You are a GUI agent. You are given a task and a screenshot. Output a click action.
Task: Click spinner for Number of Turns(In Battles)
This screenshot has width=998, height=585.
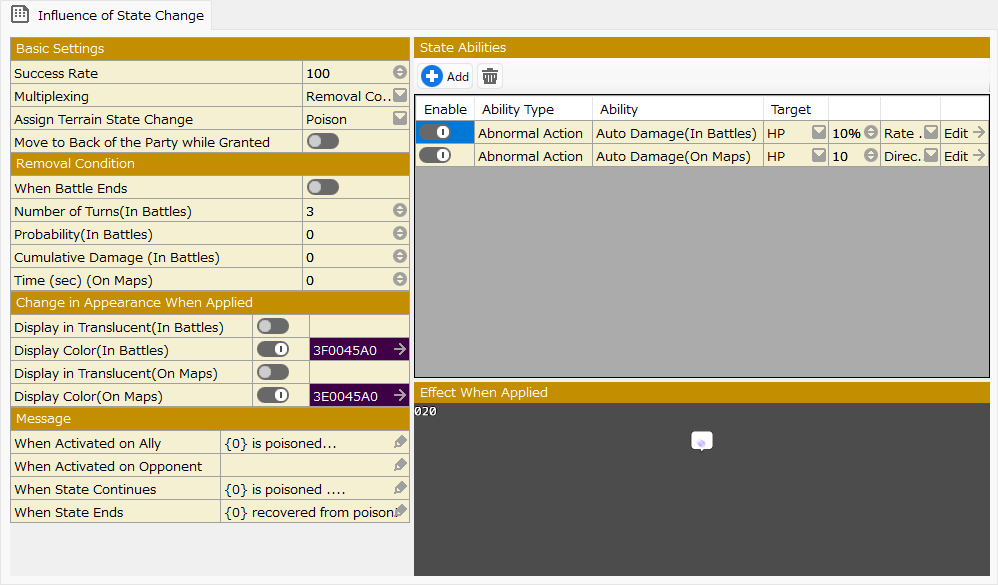[400, 211]
